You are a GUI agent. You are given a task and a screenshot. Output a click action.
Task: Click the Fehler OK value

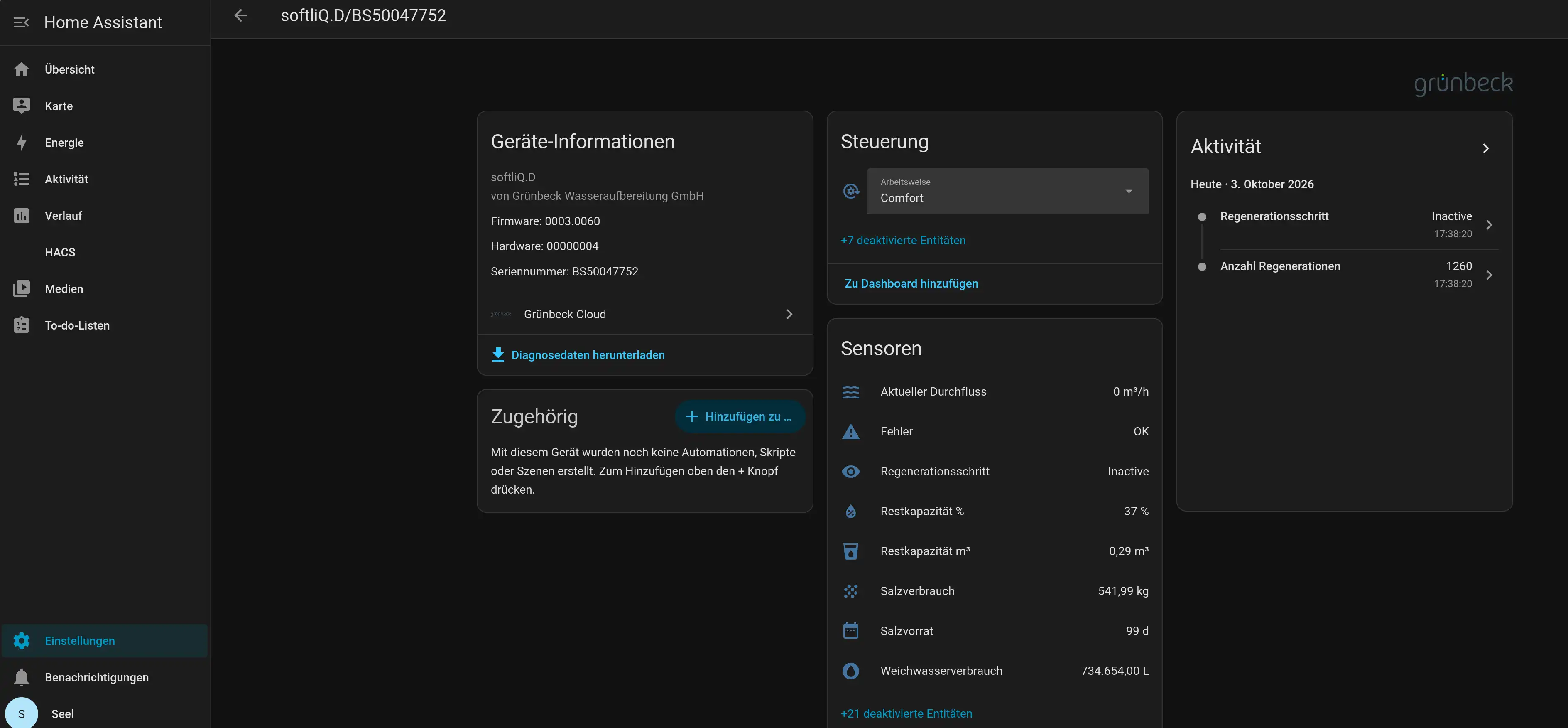[x=1141, y=431]
